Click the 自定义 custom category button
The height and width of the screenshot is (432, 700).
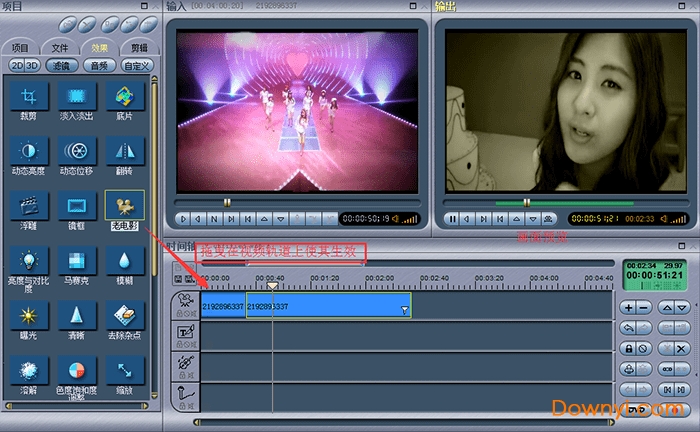point(134,65)
